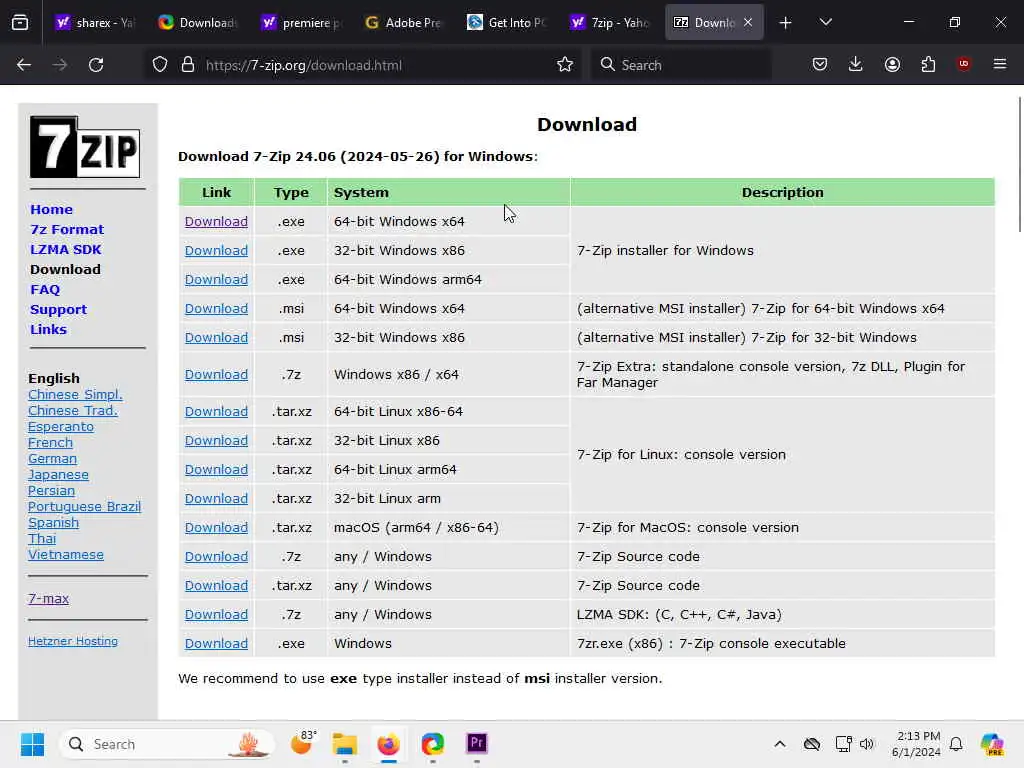The height and width of the screenshot is (768, 1024).
Task: Download the macOS console version
Action: pyautogui.click(x=216, y=528)
